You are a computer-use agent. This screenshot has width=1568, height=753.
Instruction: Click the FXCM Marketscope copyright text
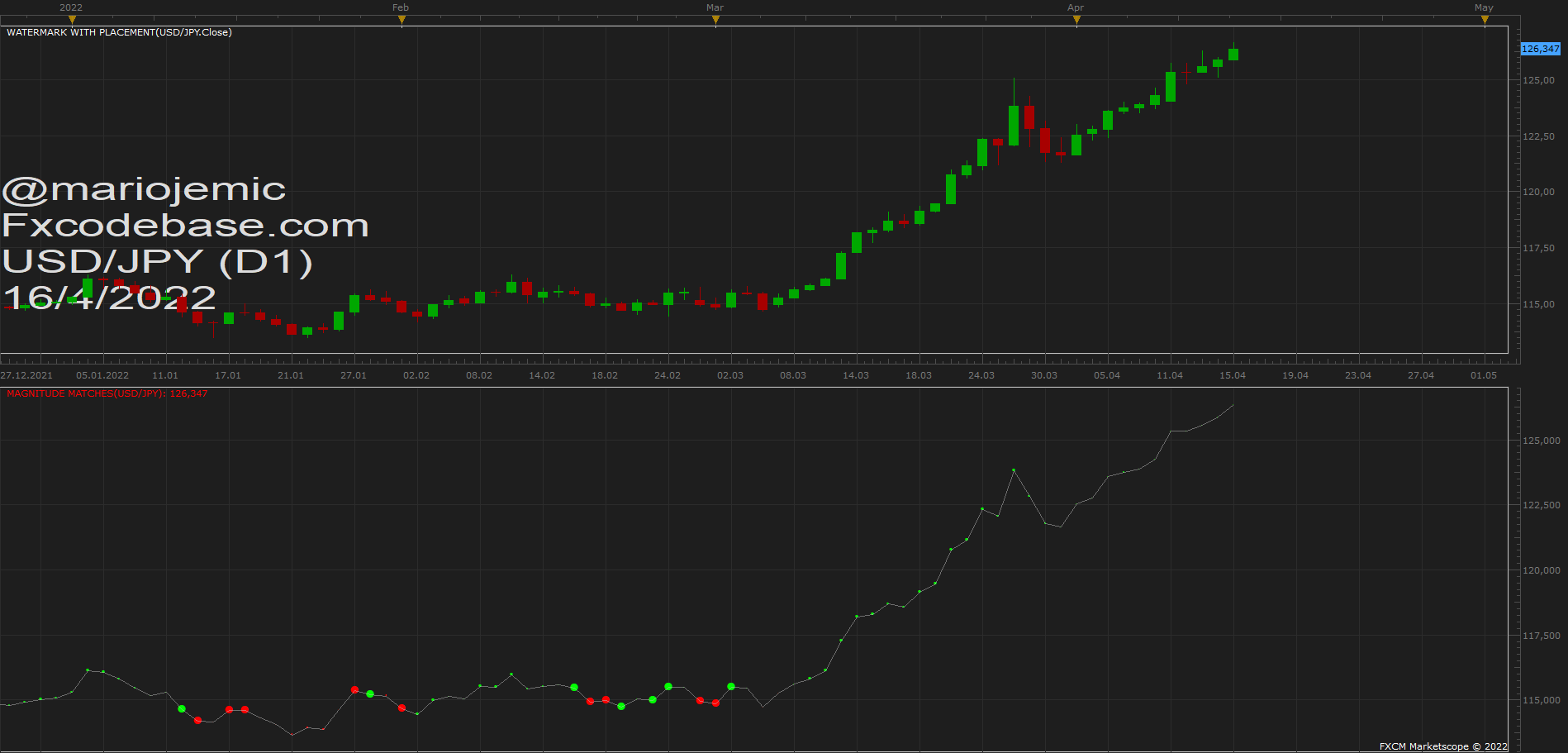tap(1443, 746)
